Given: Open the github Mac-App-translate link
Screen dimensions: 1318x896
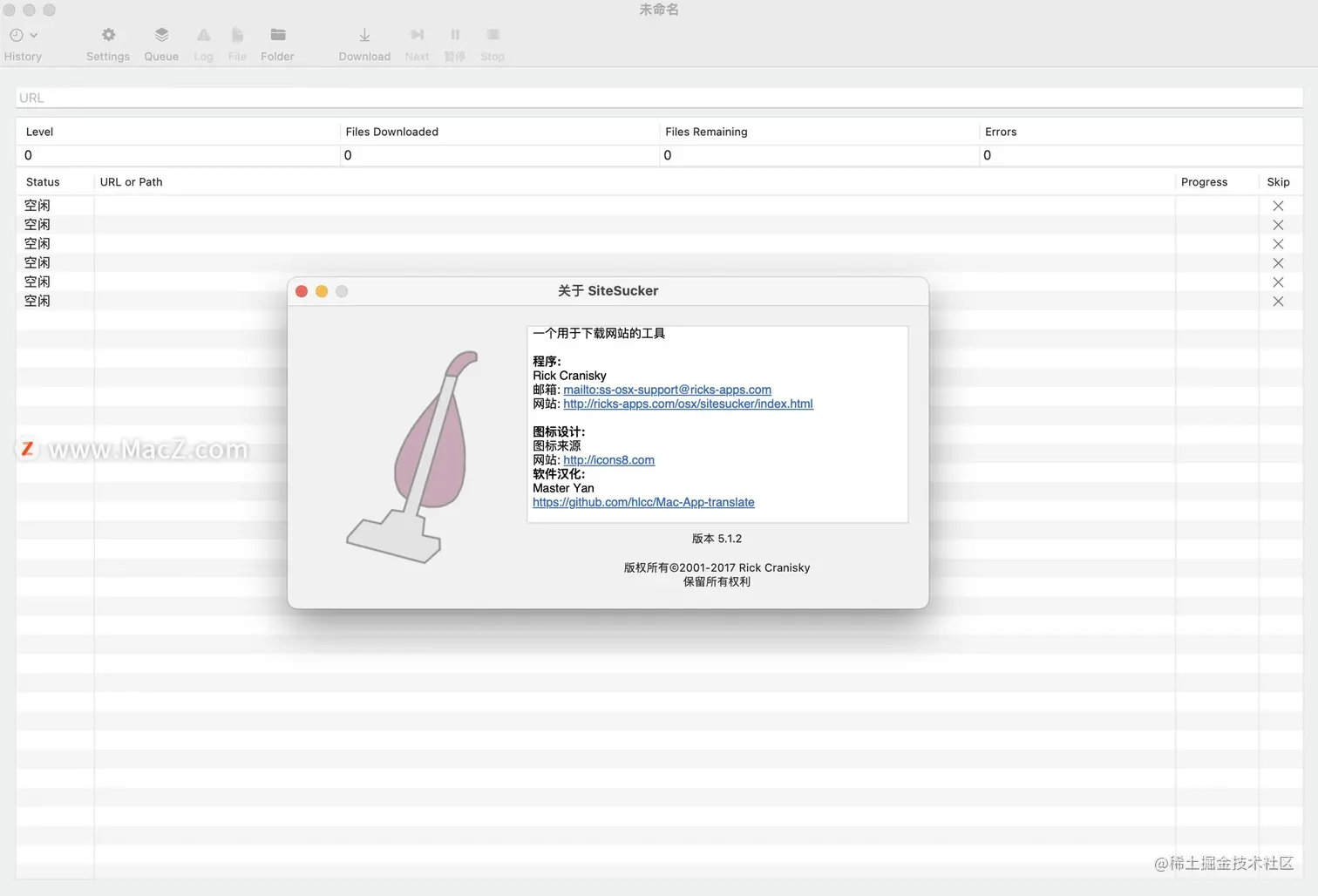Looking at the screenshot, I should pos(643,502).
